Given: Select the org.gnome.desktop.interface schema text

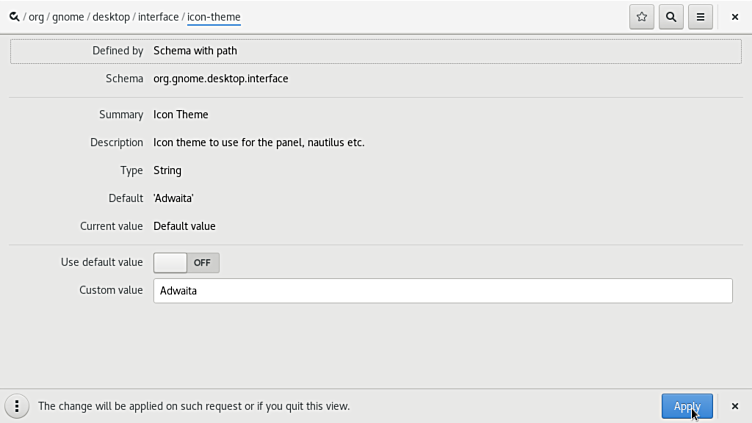Looking at the screenshot, I should pyautogui.click(x=220, y=78).
